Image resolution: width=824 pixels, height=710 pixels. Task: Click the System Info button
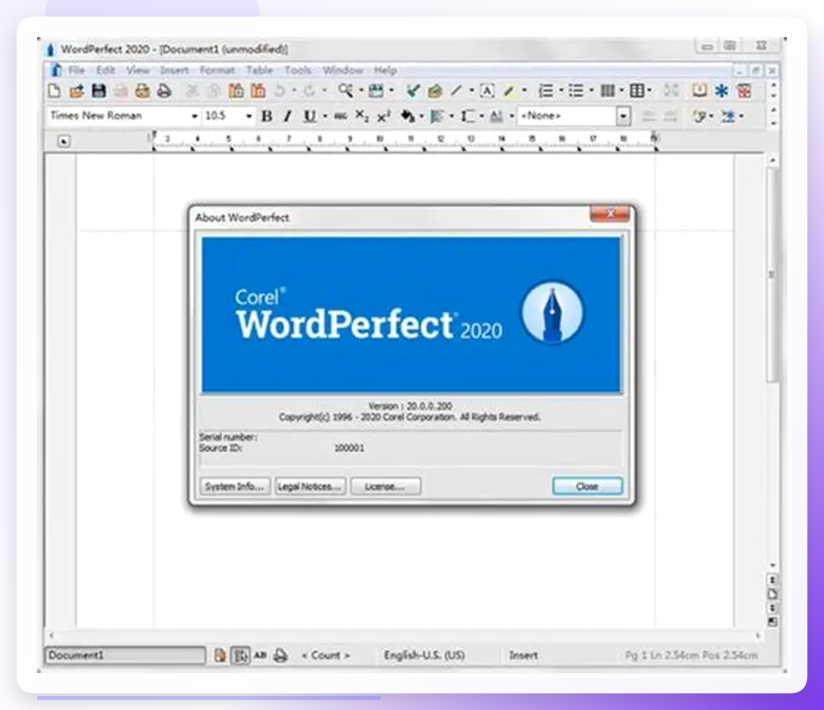click(235, 487)
